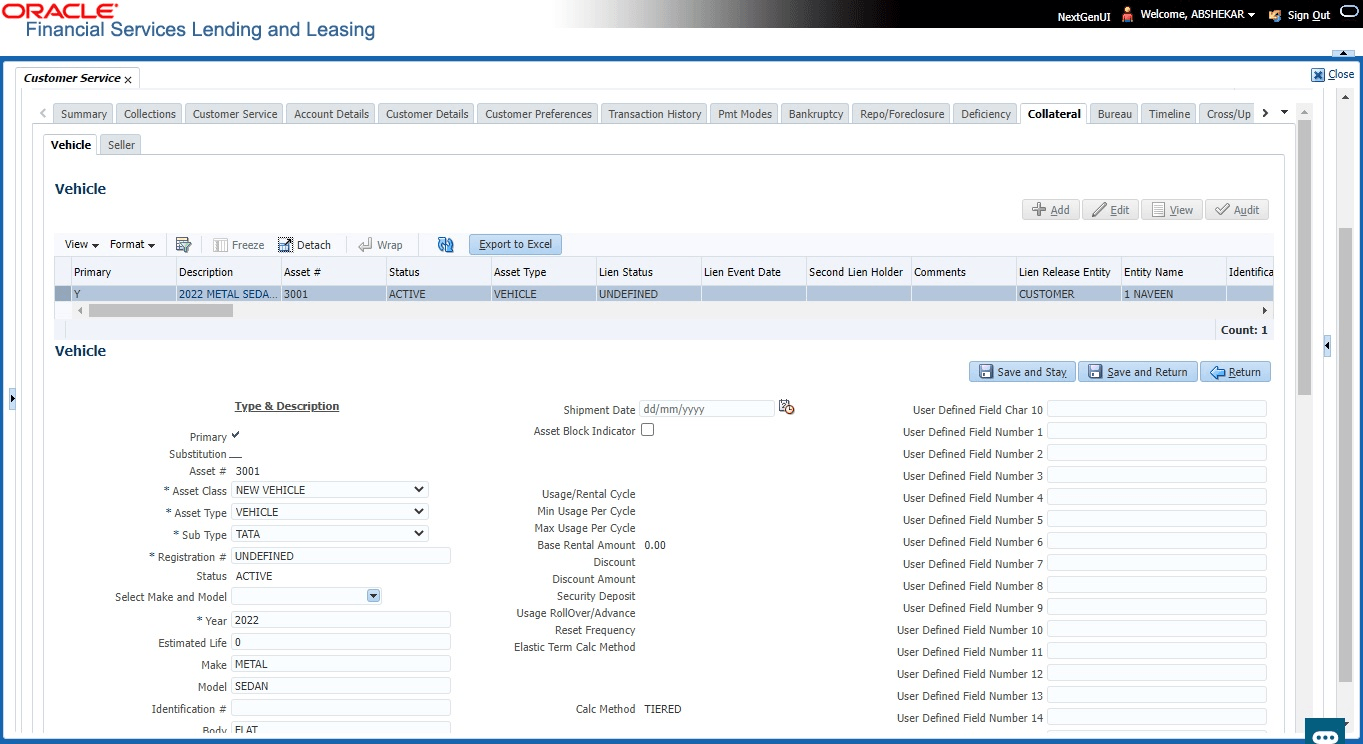Open the Format menu in table toolbar
The image size is (1363, 744).
pos(132,245)
